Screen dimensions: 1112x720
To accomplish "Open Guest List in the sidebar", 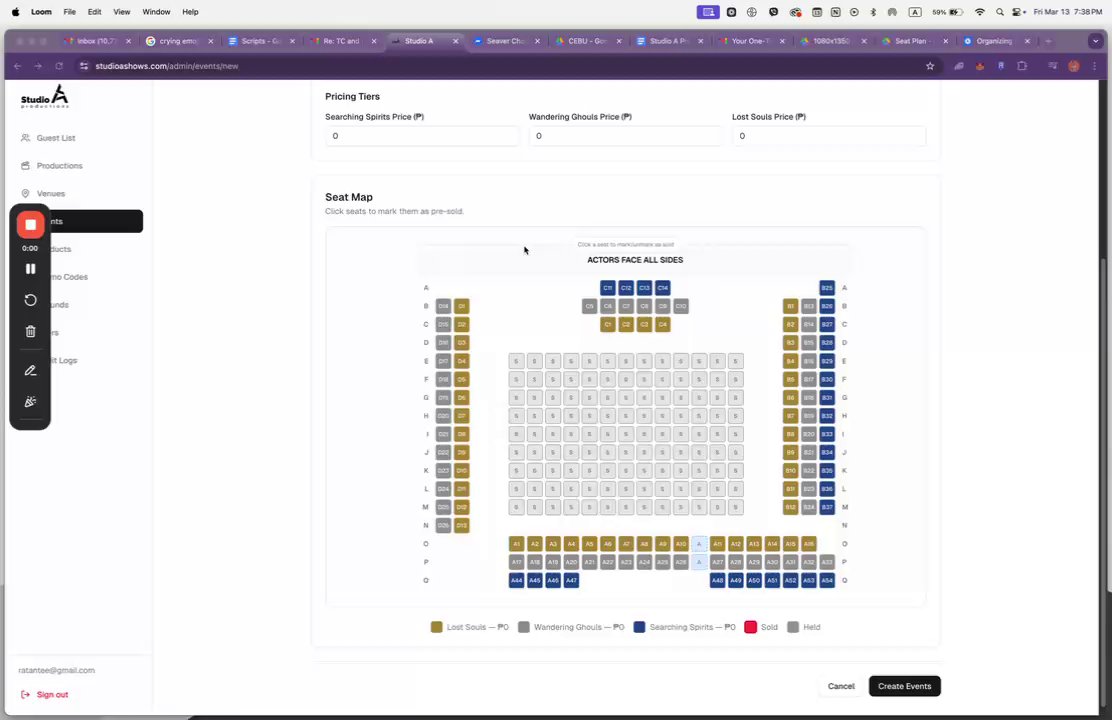I will coord(56,138).
